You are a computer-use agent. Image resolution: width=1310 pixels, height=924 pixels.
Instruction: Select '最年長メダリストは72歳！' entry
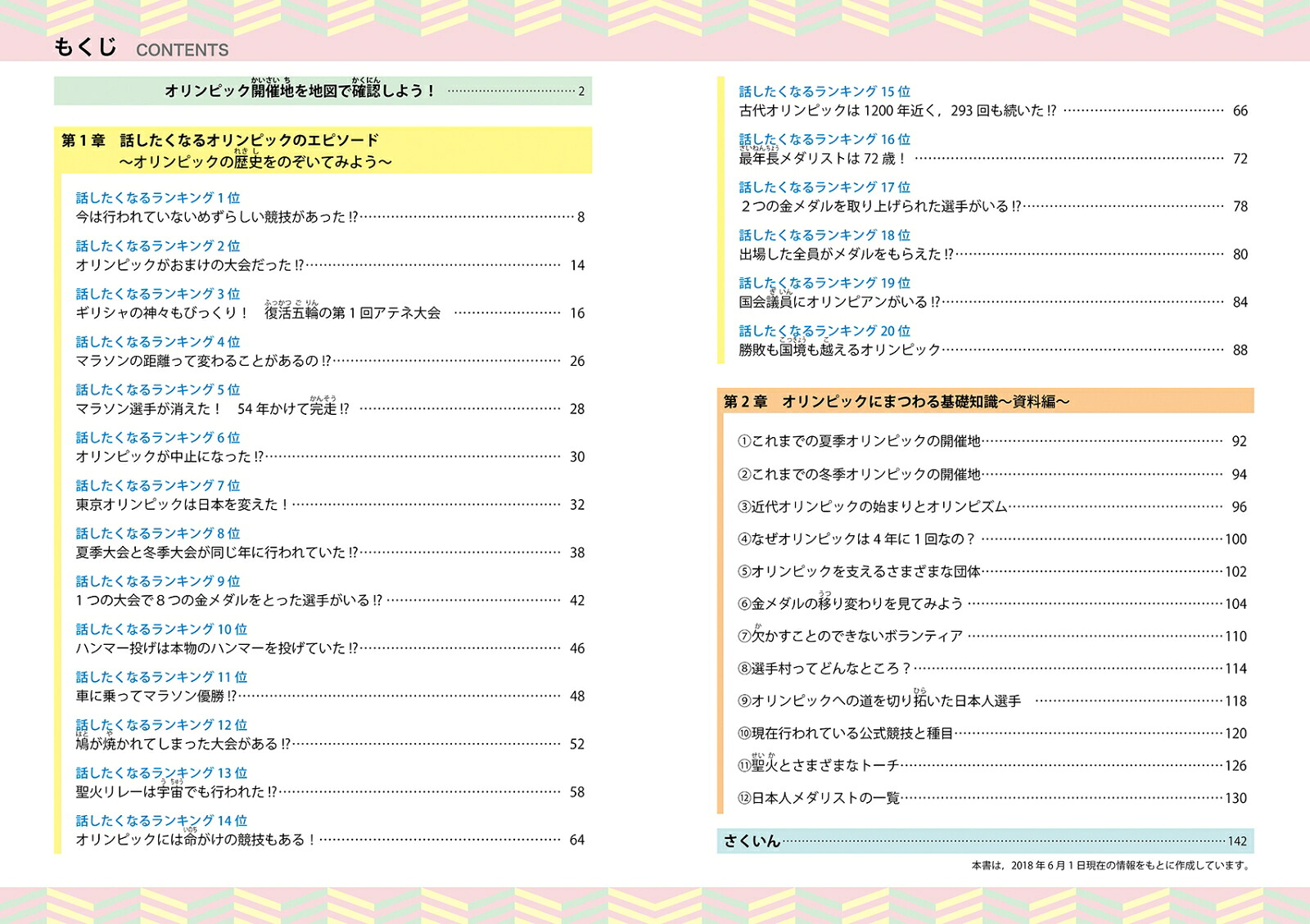(x=993, y=159)
